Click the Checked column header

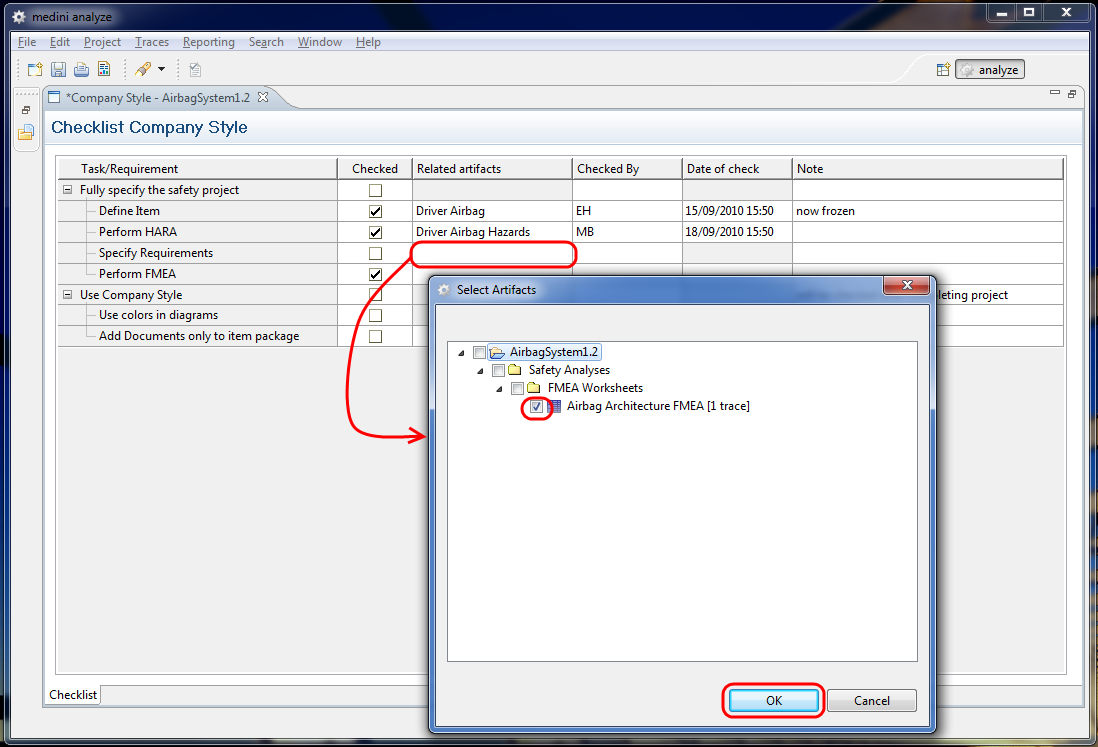coord(375,169)
